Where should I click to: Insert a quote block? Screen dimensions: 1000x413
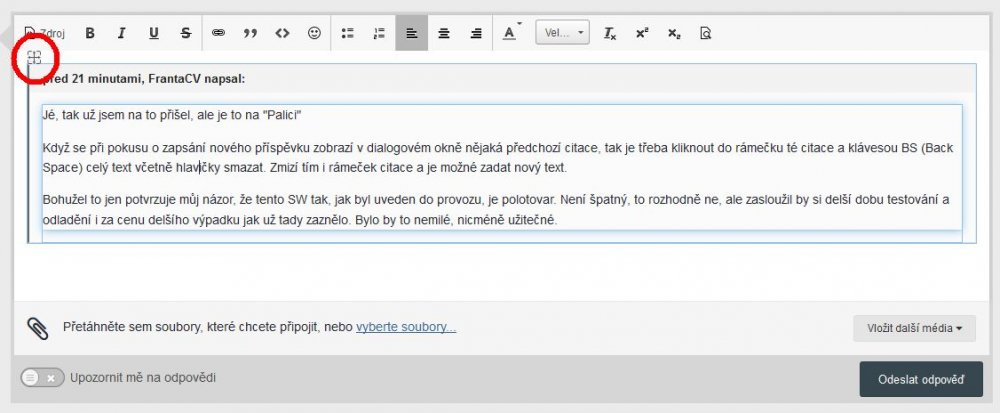251,33
